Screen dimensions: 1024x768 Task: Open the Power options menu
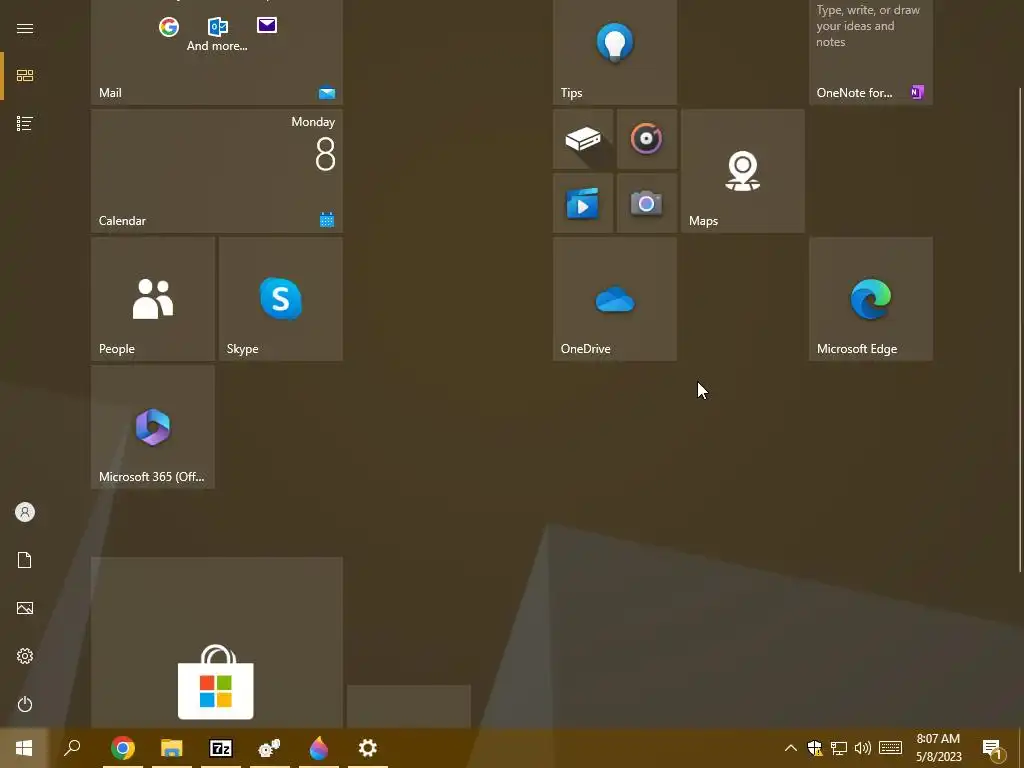pyautogui.click(x=25, y=704)
